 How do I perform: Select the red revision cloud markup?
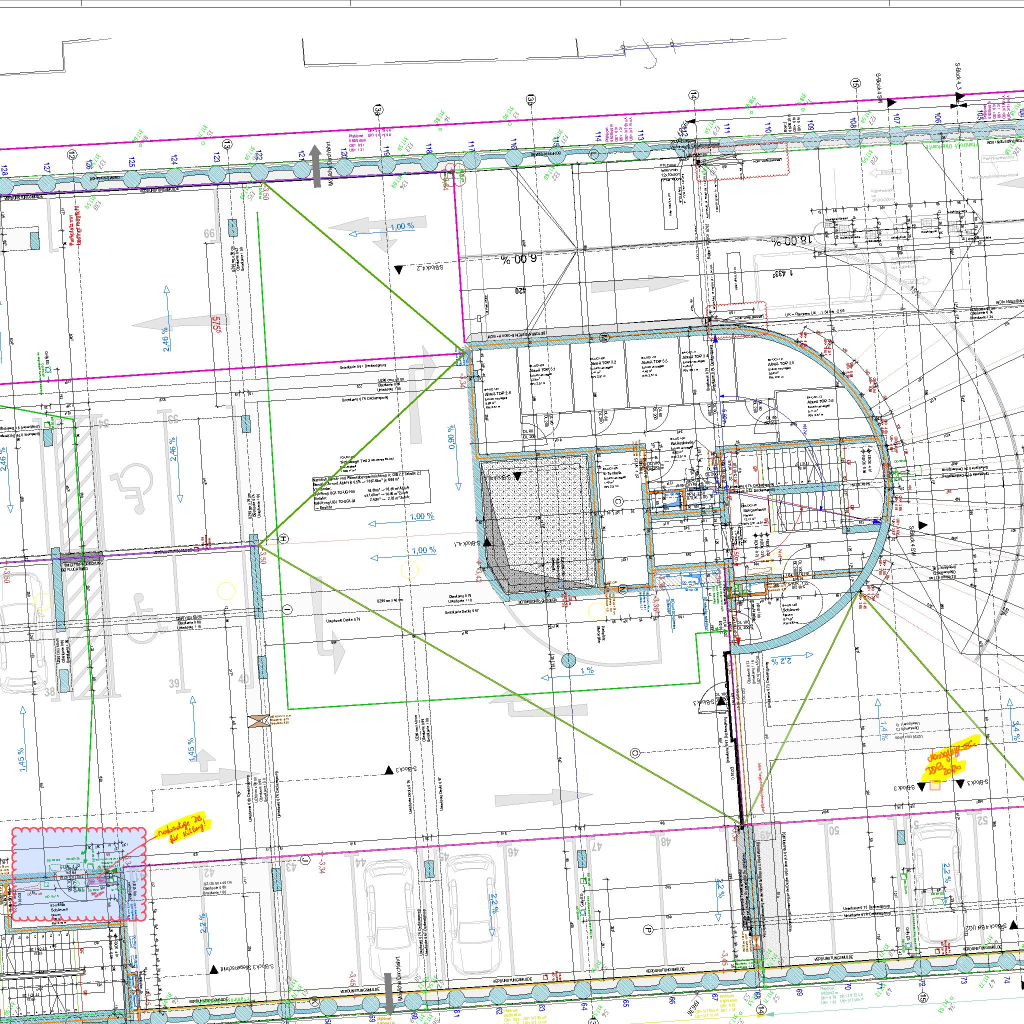[79, 873]
